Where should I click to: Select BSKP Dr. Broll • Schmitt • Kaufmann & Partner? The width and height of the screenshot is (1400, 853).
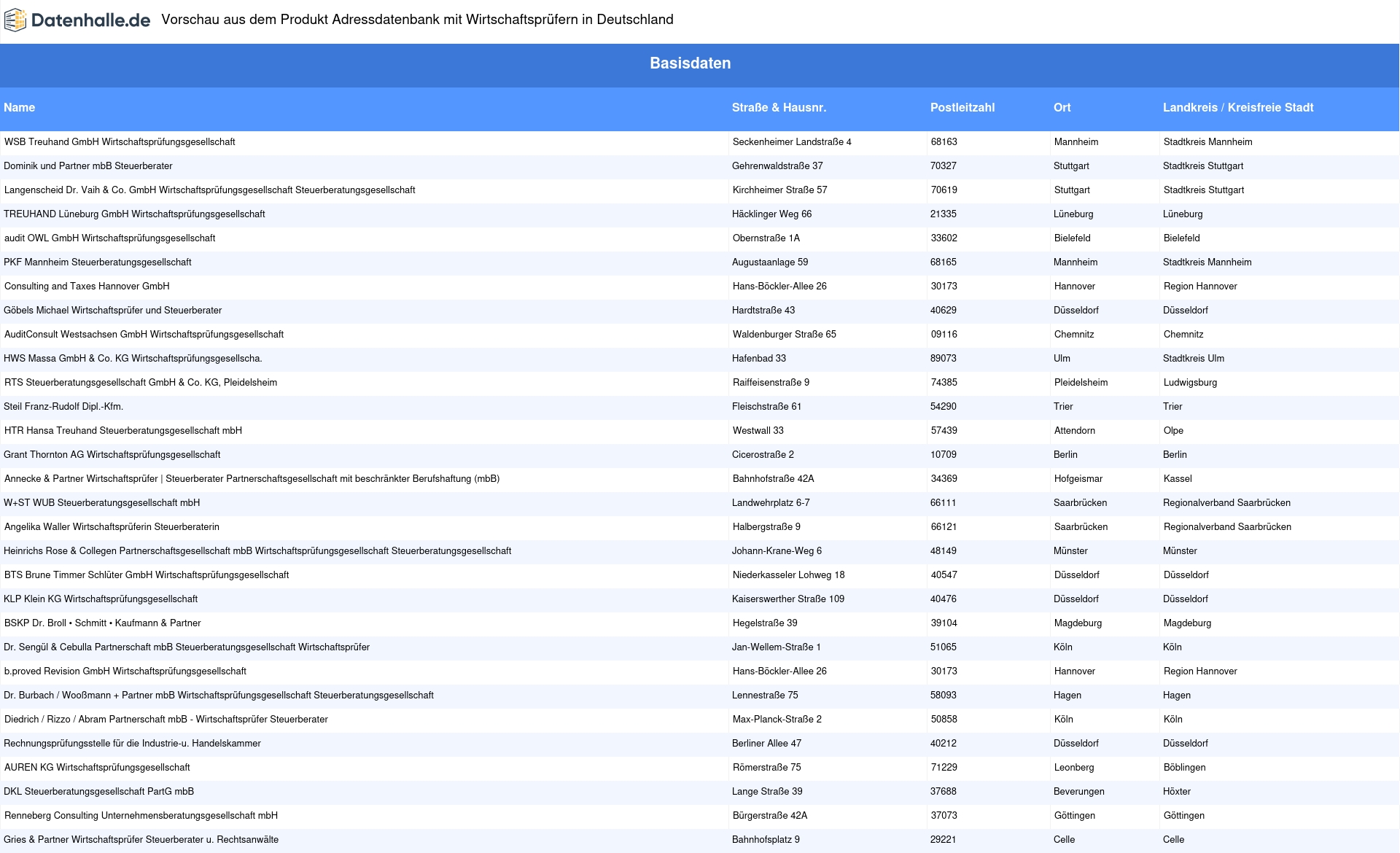[x=103, y=623]
